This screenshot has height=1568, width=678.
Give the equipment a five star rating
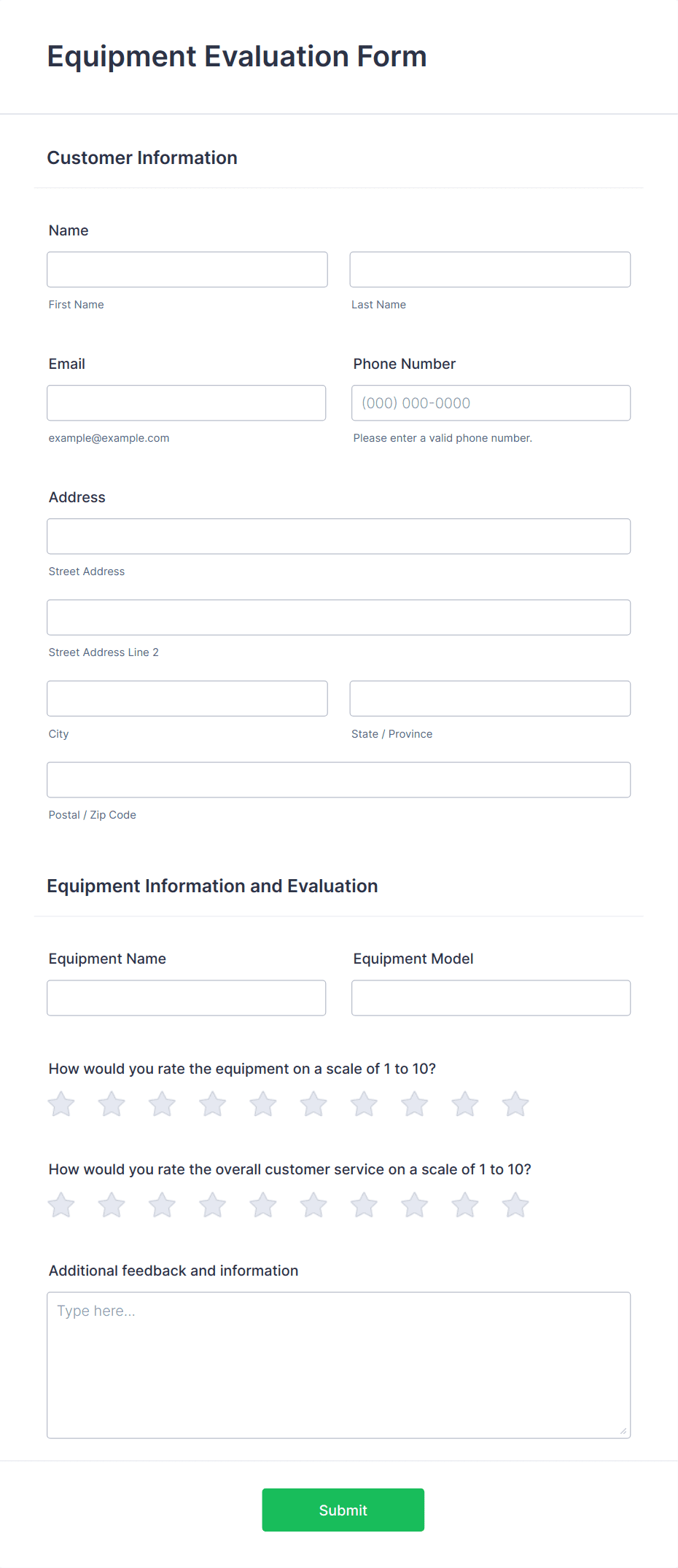pyautogui.click(x=262, y=1104)
